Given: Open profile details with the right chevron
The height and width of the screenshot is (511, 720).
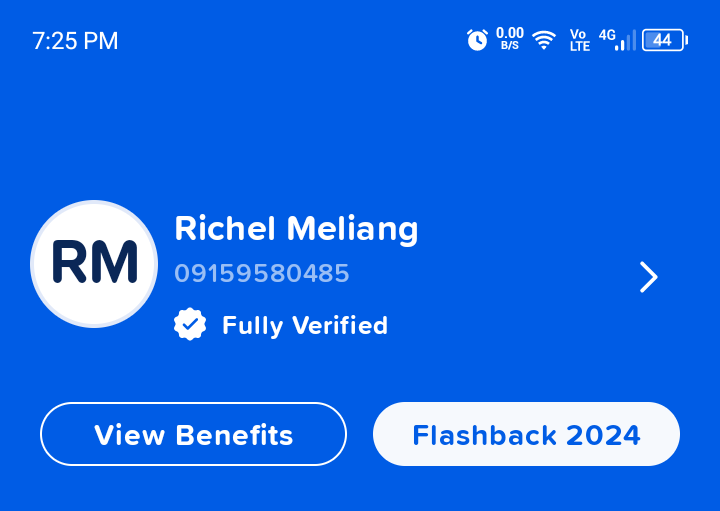Looking at the screenshot, I should pyautogui.click(x=648, y=277).
